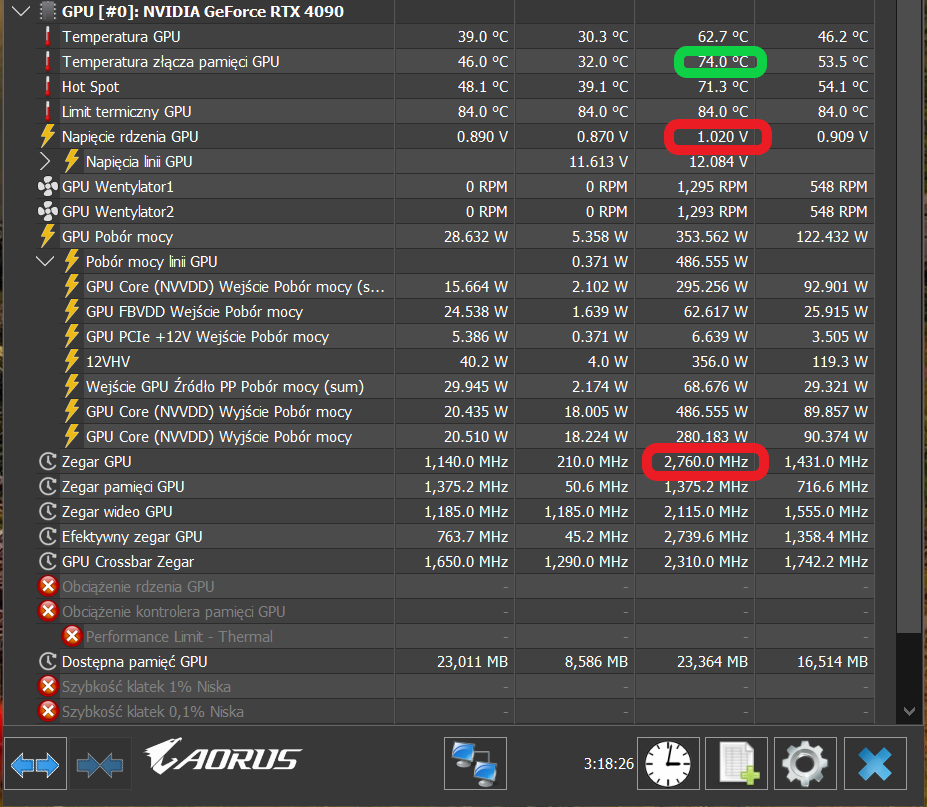Click thermometer icon beside Hot Spot
The image size is (927, 807).
(48, 86)
